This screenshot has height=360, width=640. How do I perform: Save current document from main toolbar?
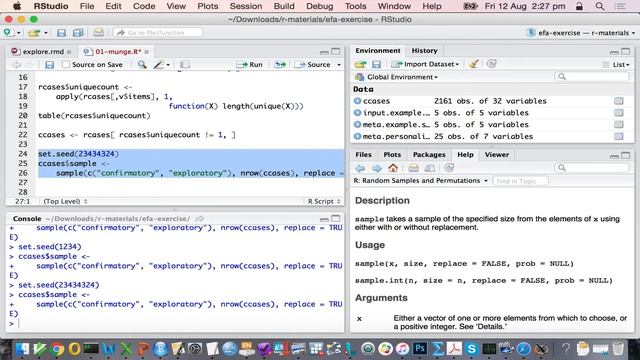61,33
